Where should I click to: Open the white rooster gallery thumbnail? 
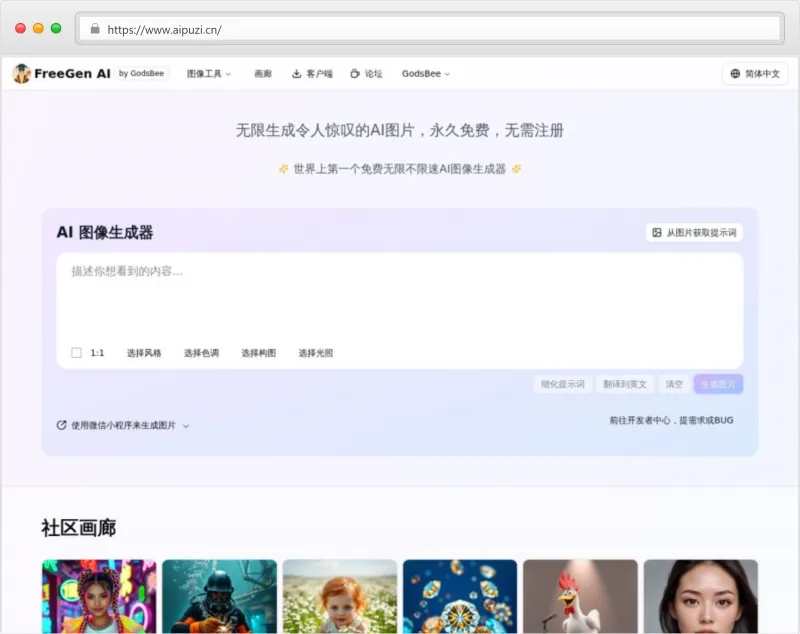580,596
